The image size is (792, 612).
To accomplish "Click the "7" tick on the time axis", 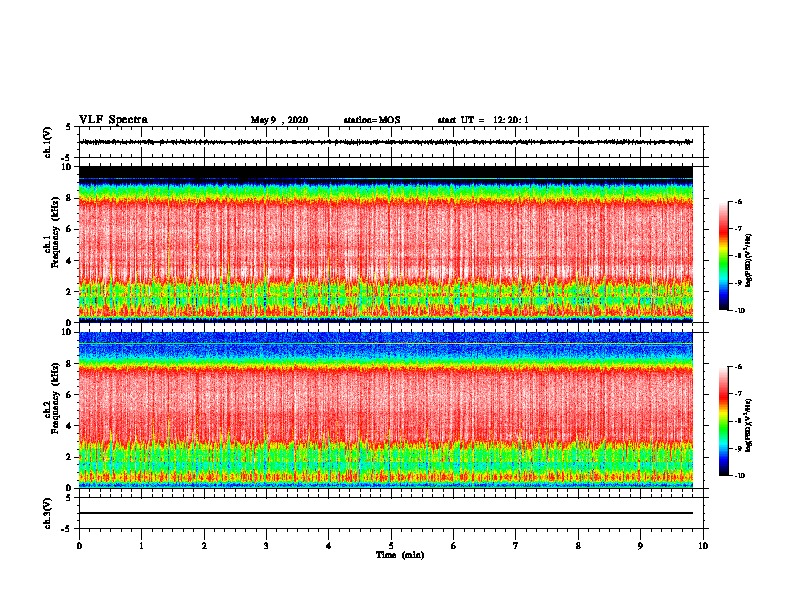I will point(516,546).
